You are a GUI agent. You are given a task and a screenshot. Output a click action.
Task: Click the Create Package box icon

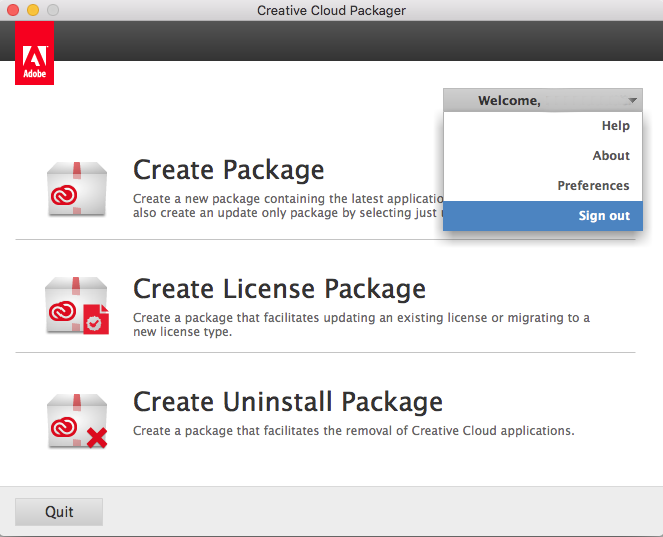(77, 189)
